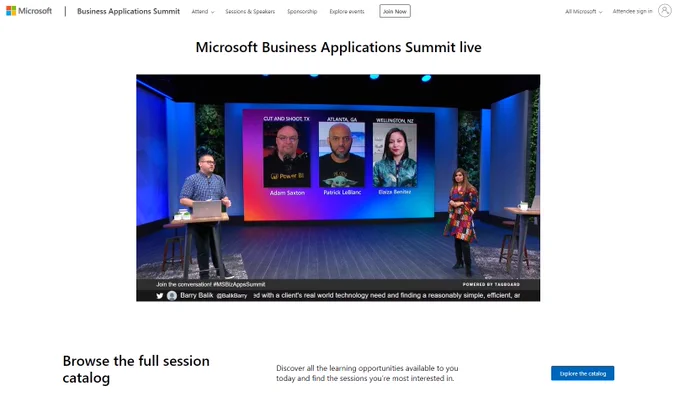Click the 'Microsoft Business Applications Summit live' heading
The height and width of the screenshot is (407, 680).
pos(338,47)
